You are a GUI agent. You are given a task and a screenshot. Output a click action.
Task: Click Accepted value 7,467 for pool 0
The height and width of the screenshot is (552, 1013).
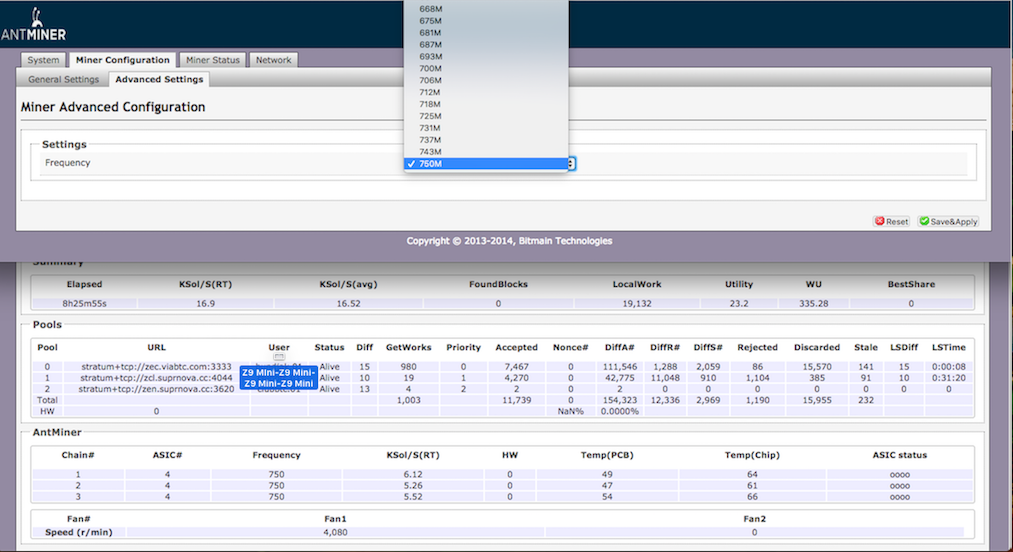click(516, 366)
